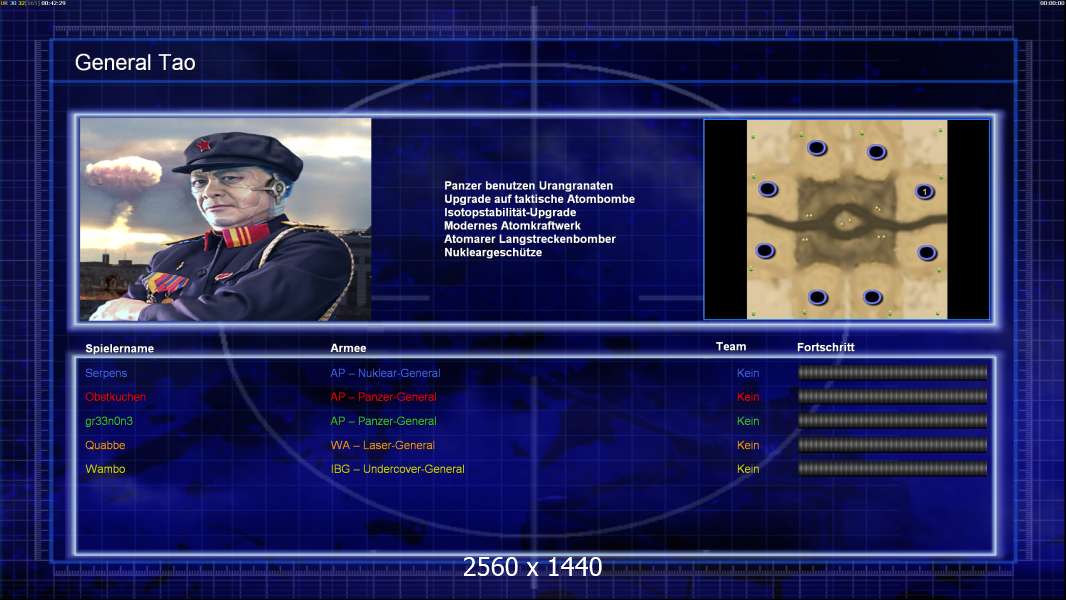This screenshot has width=1066, height=600.
Task: Click the Quabbe loading progress bar
Action: click(x=892, y=445)
